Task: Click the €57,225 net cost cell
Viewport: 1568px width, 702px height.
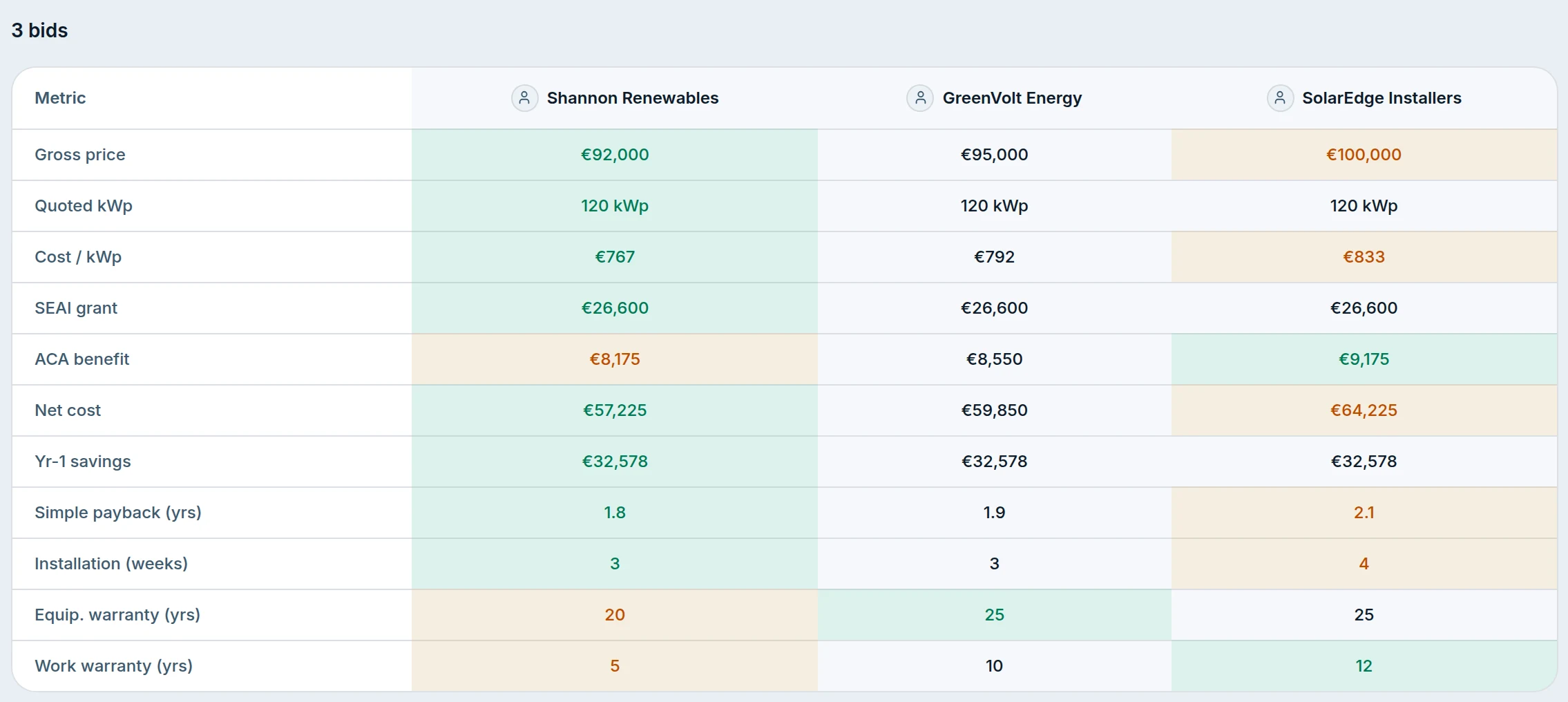Action: pyautogui.click(x=615, y=410)
